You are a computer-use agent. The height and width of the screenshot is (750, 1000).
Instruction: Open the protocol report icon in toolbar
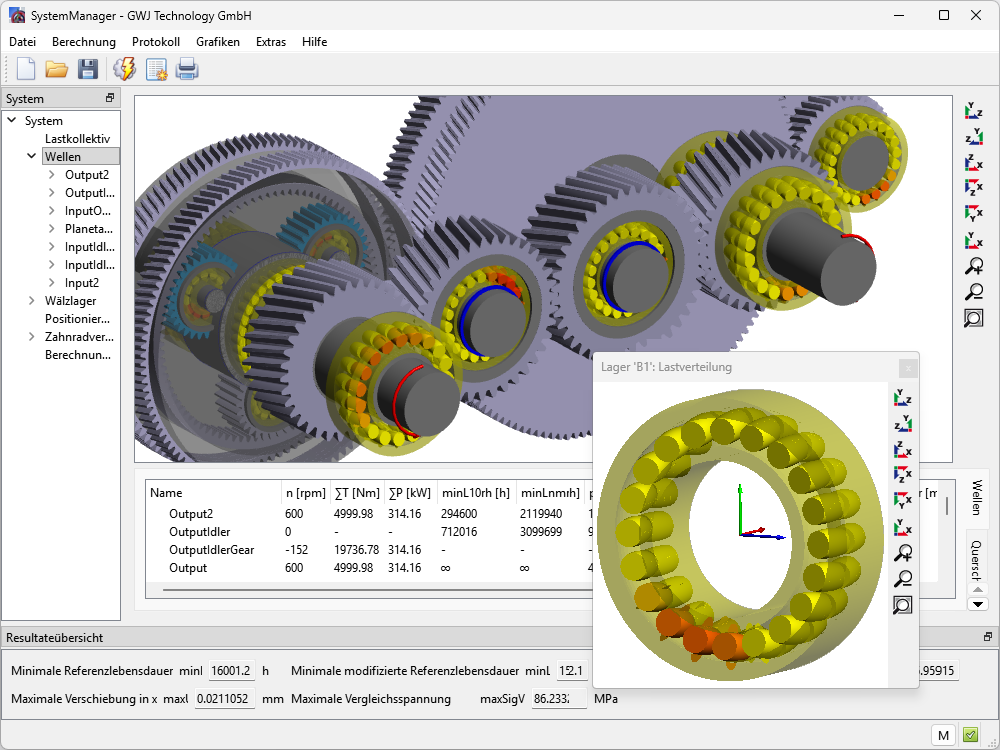tap(156, 69)
